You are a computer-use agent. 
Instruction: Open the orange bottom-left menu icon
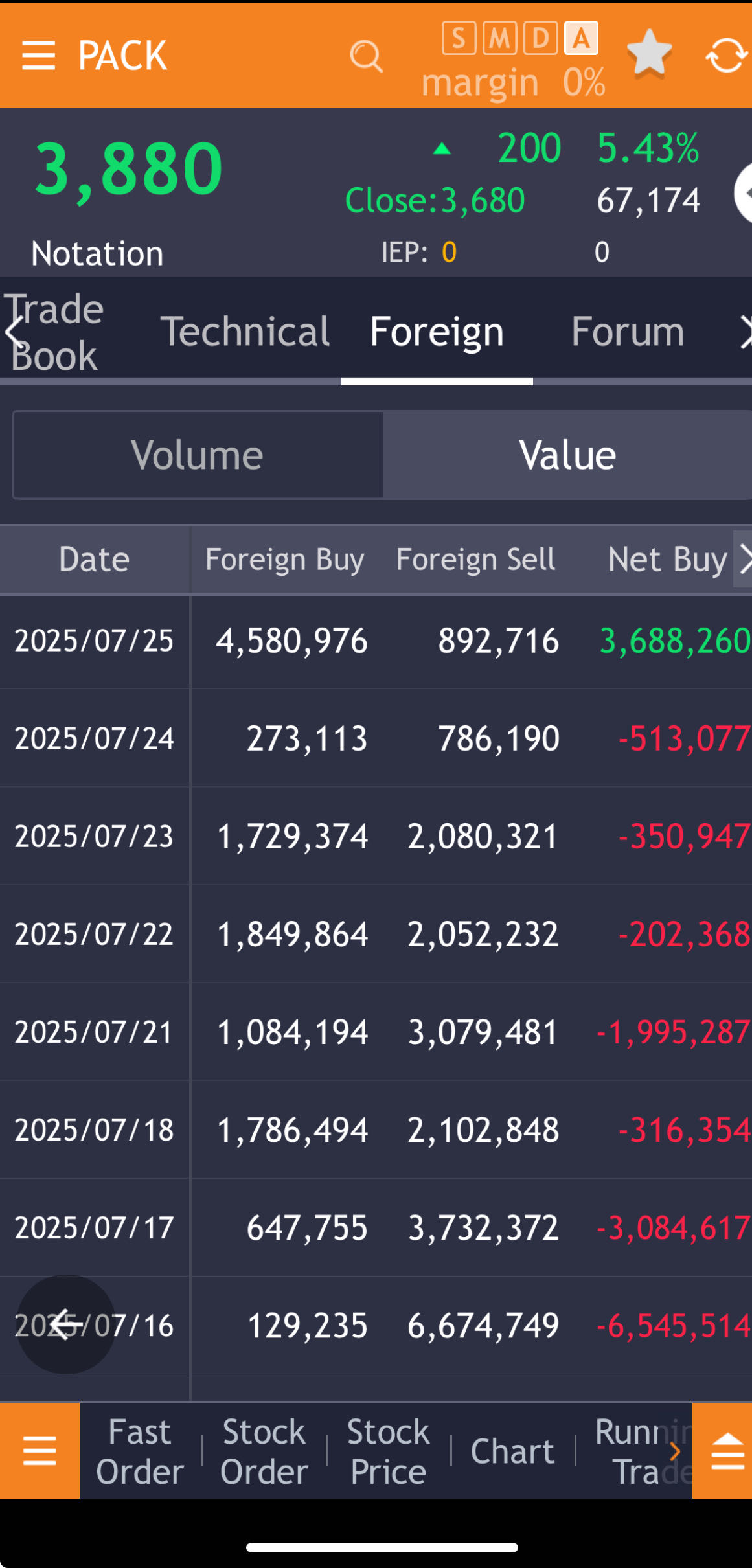click(40, 1450)
